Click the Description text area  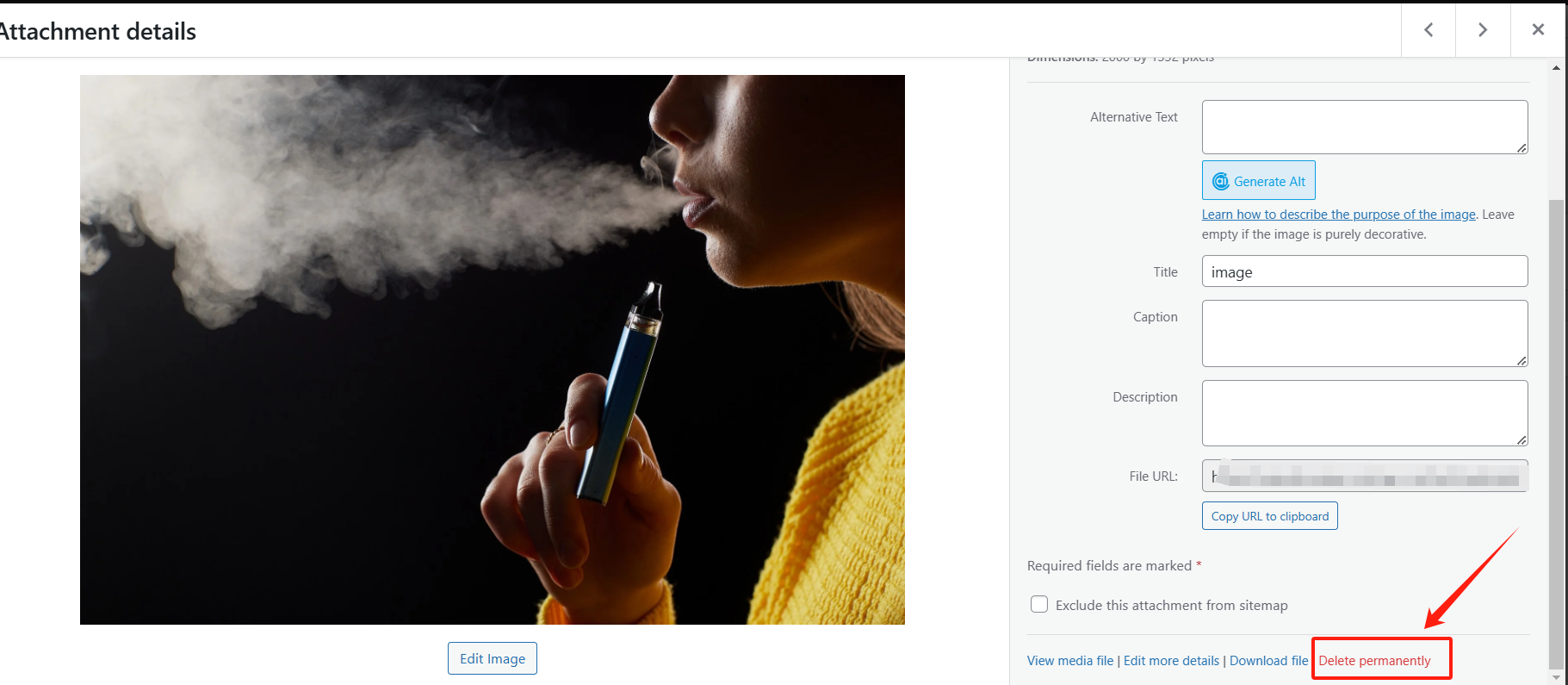pyautogui.click(x=1365, y=413)
